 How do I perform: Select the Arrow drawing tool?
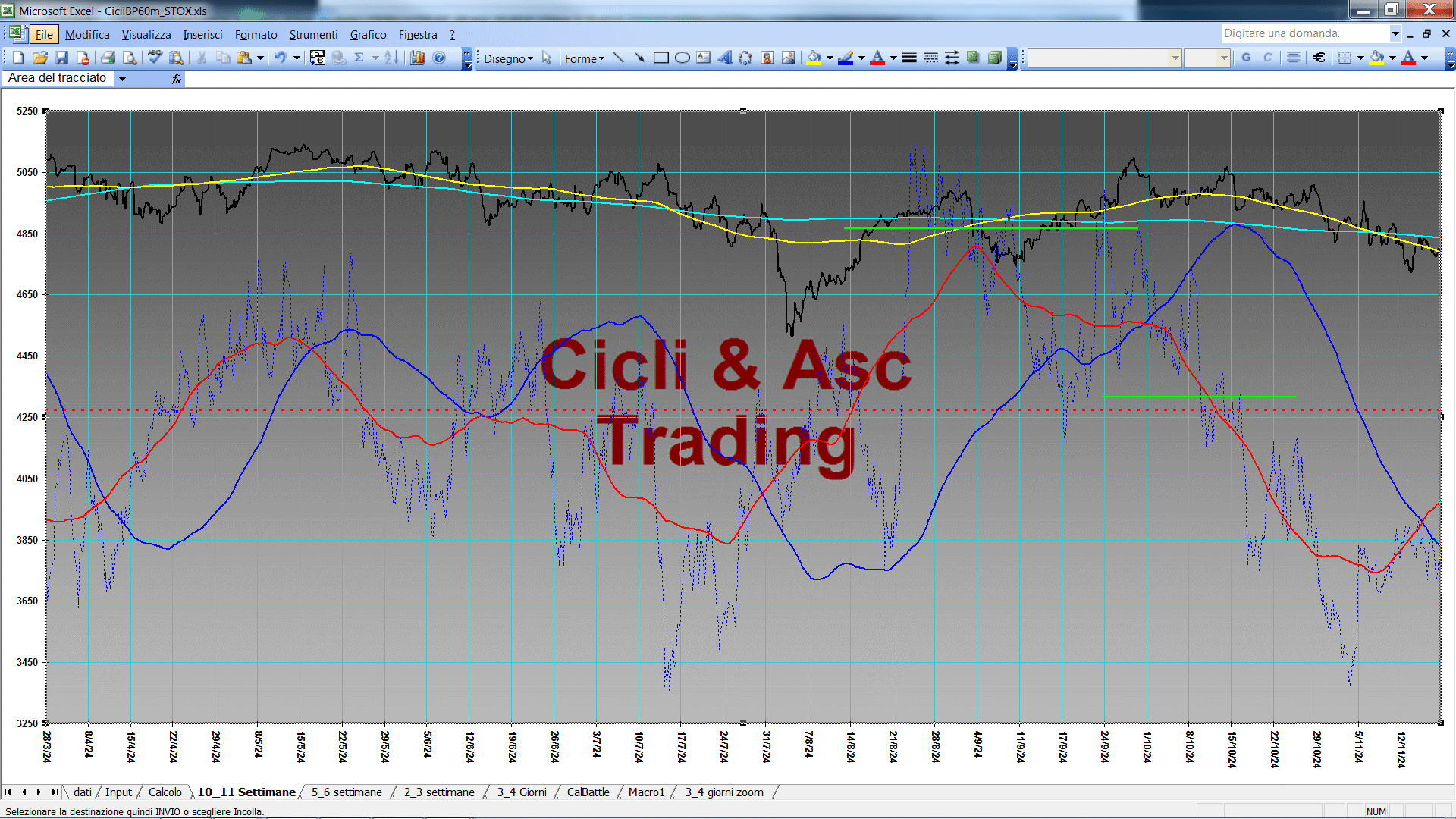639,58
